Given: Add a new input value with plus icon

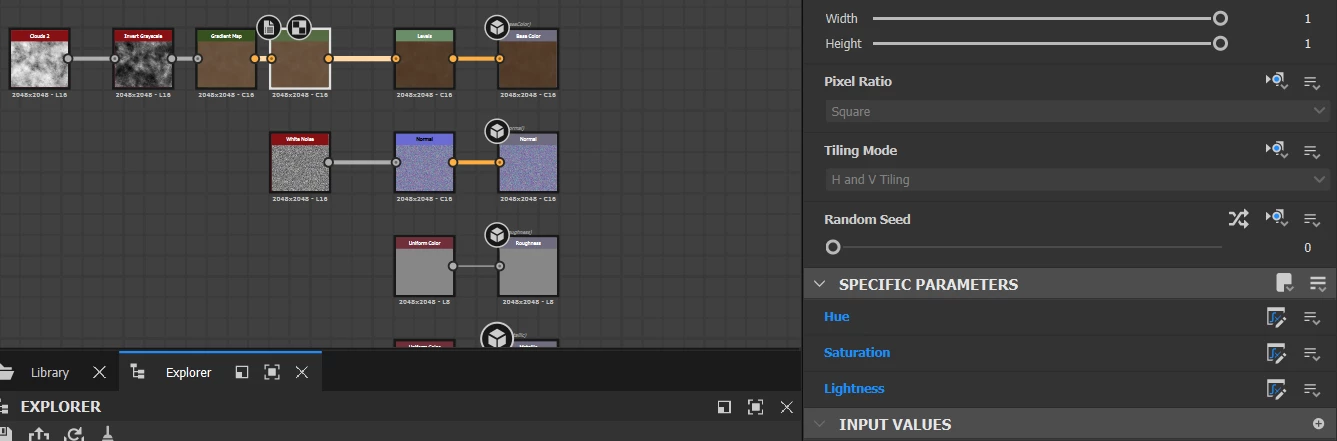Looking at the screenshot, I should tap(1318, 424).
